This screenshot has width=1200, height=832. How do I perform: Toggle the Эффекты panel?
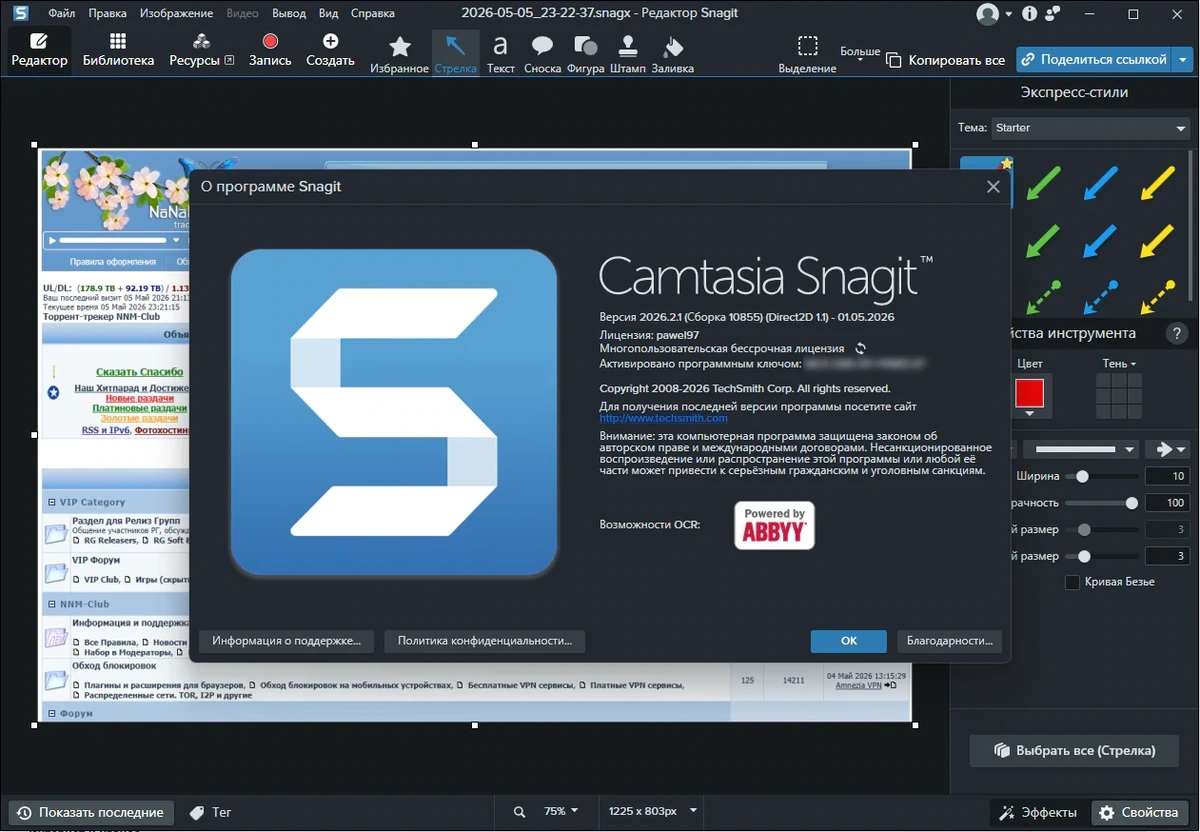point(1036,812)
